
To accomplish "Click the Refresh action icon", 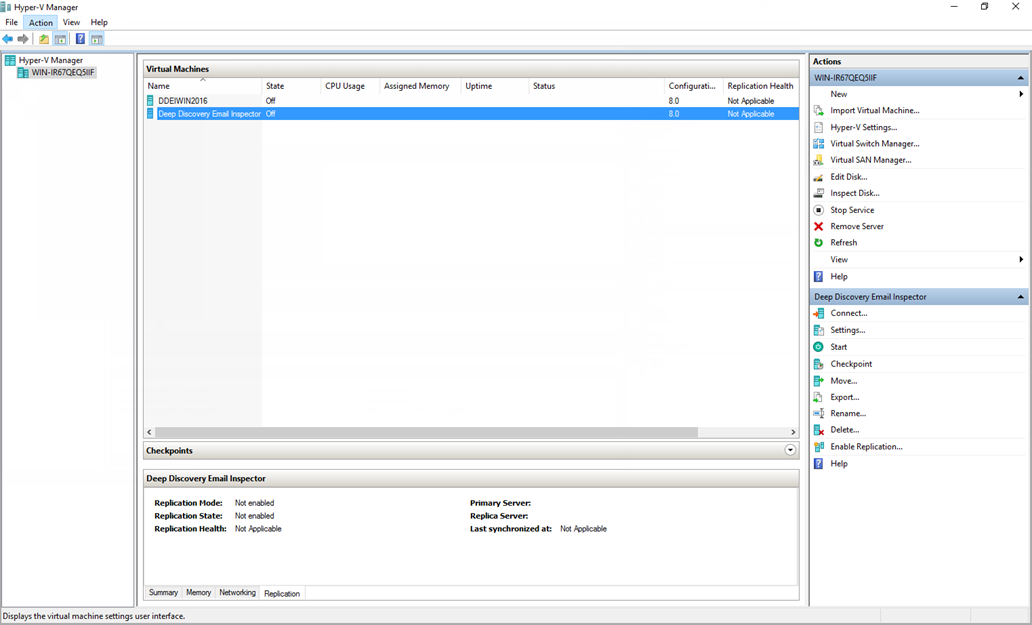I will (818, 243).
